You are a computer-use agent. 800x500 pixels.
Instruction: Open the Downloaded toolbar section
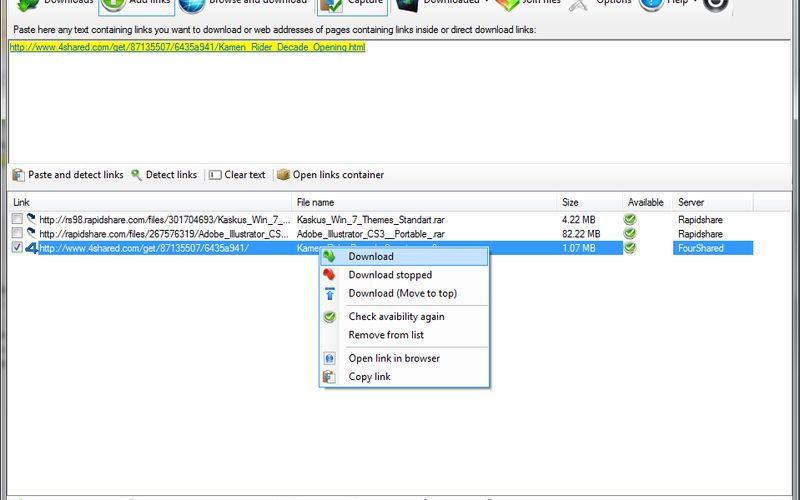coord(443,4)
